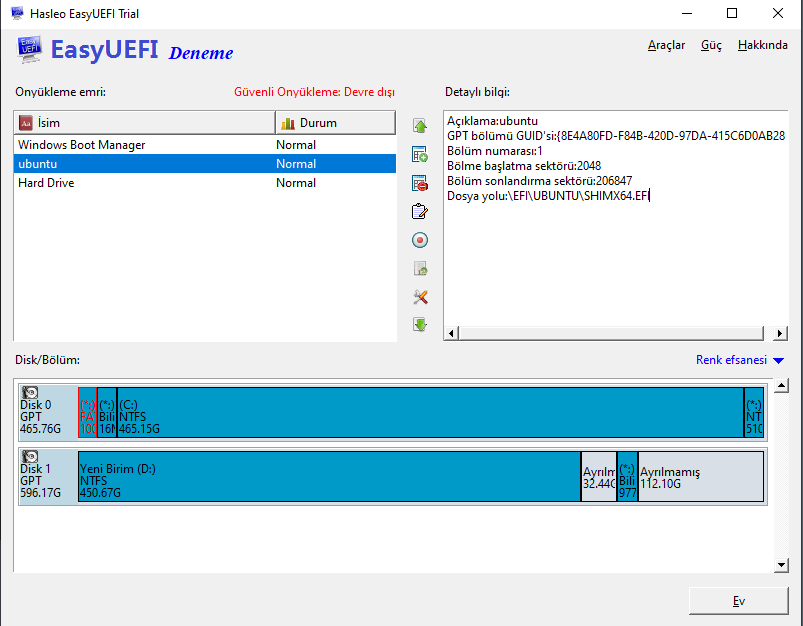This screenshot has width=803, height=626.
Task: Click the disk list scroll-down arrow
Action: [781, 565]
